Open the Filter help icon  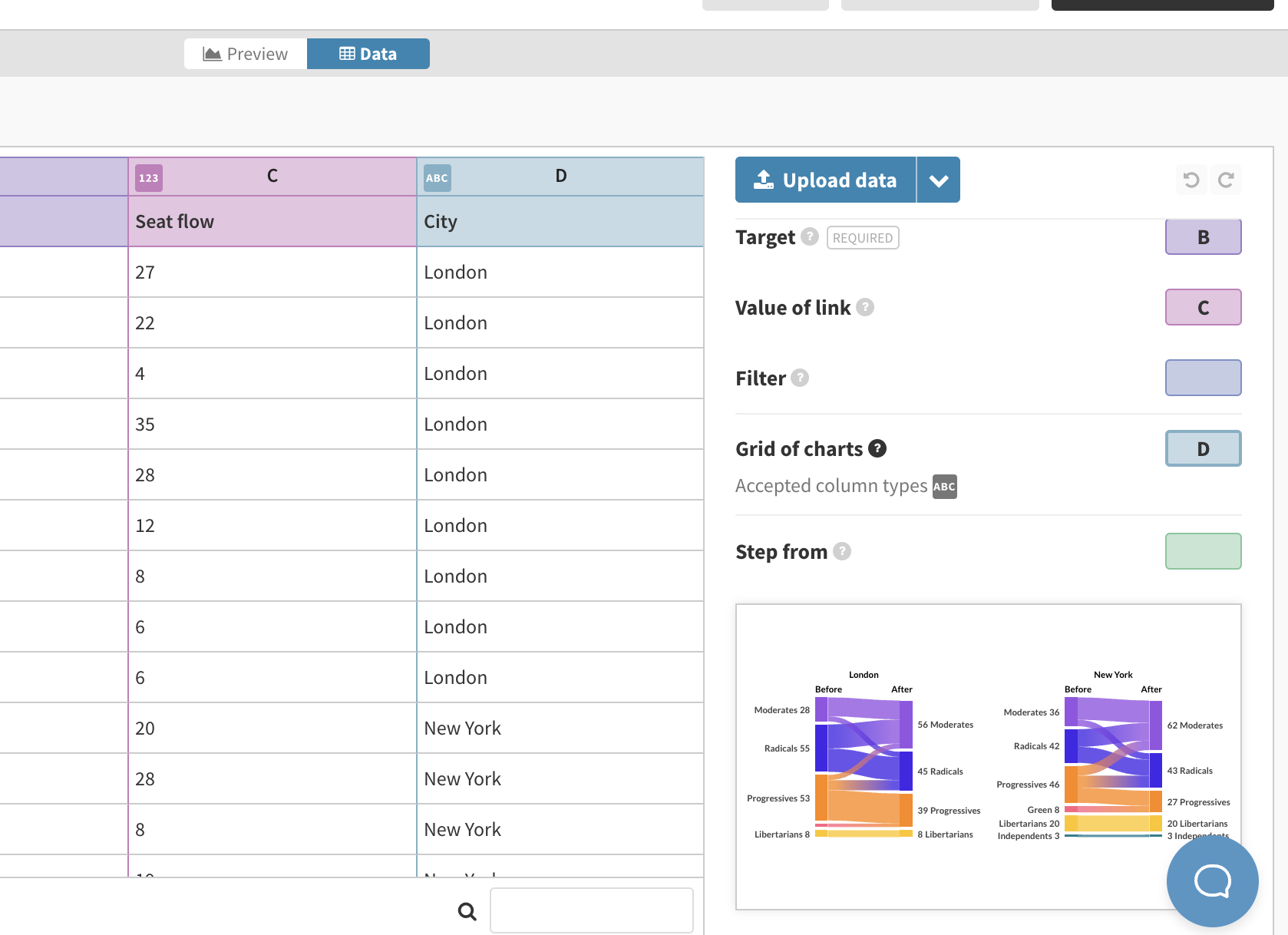pyautogui.click(x=798, y=378)
